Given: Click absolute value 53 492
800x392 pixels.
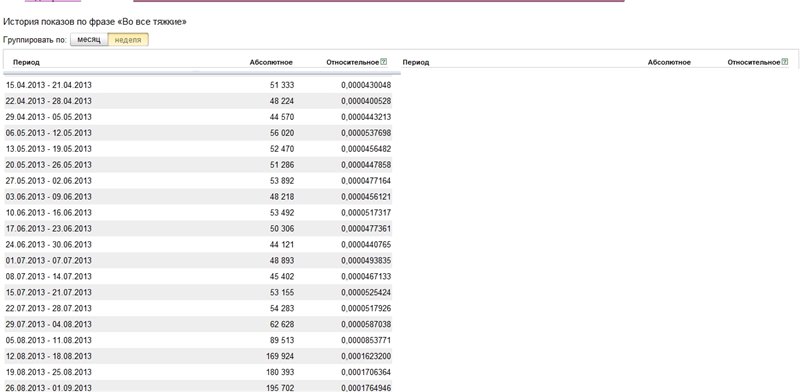Looking at the screenshot, I should click(x=282, y=212).
